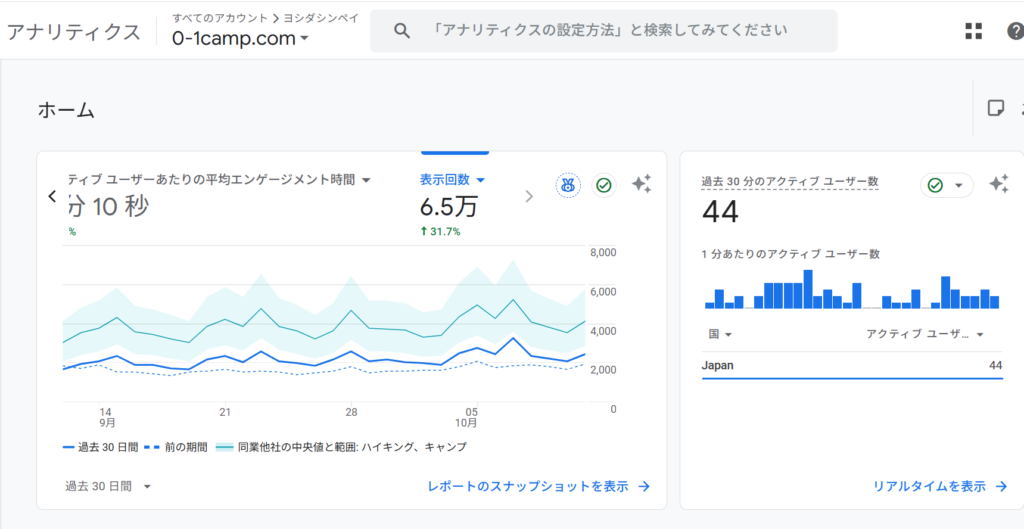Viewport: 1024px width, 529px height.
Task: Focus the アナリティクス search field
Action: (x=603, y=31)
